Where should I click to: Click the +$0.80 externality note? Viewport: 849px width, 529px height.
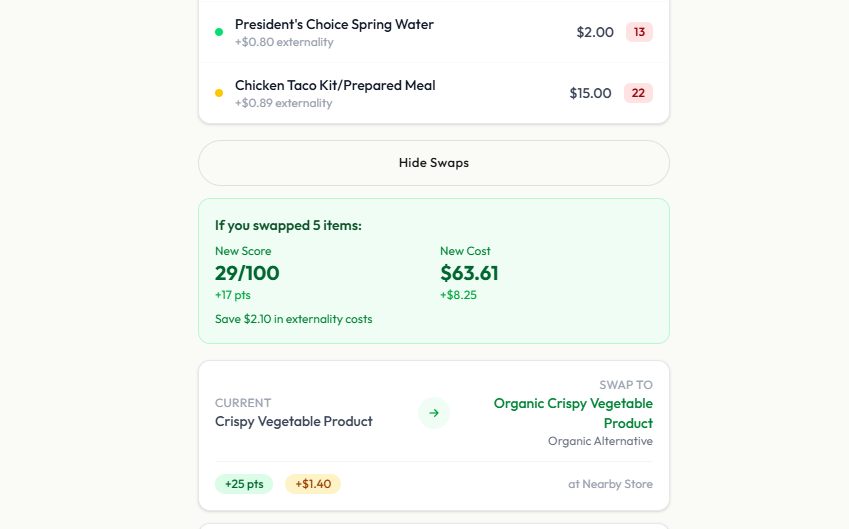click(x=284, y=42)
